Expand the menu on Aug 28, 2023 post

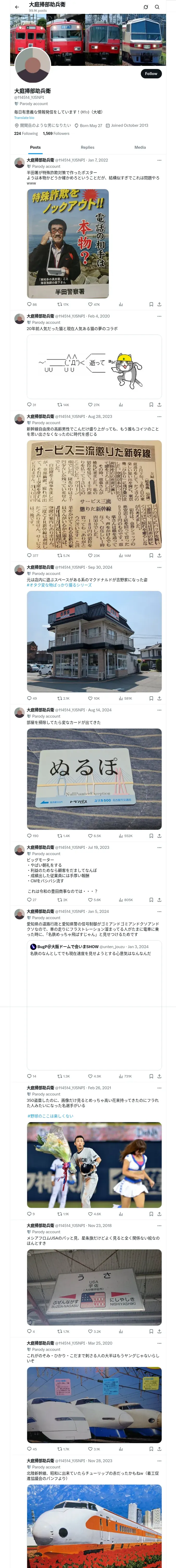[160, 416]
